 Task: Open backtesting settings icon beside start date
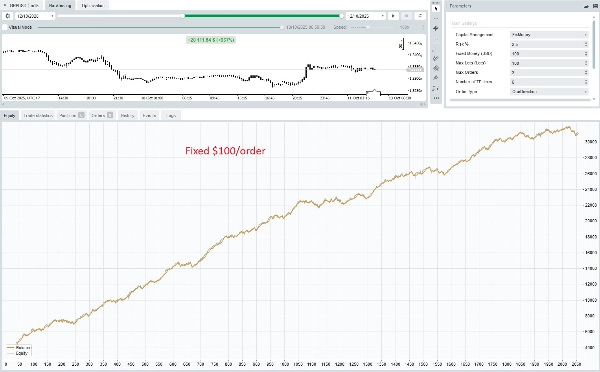tap(8, 16)
